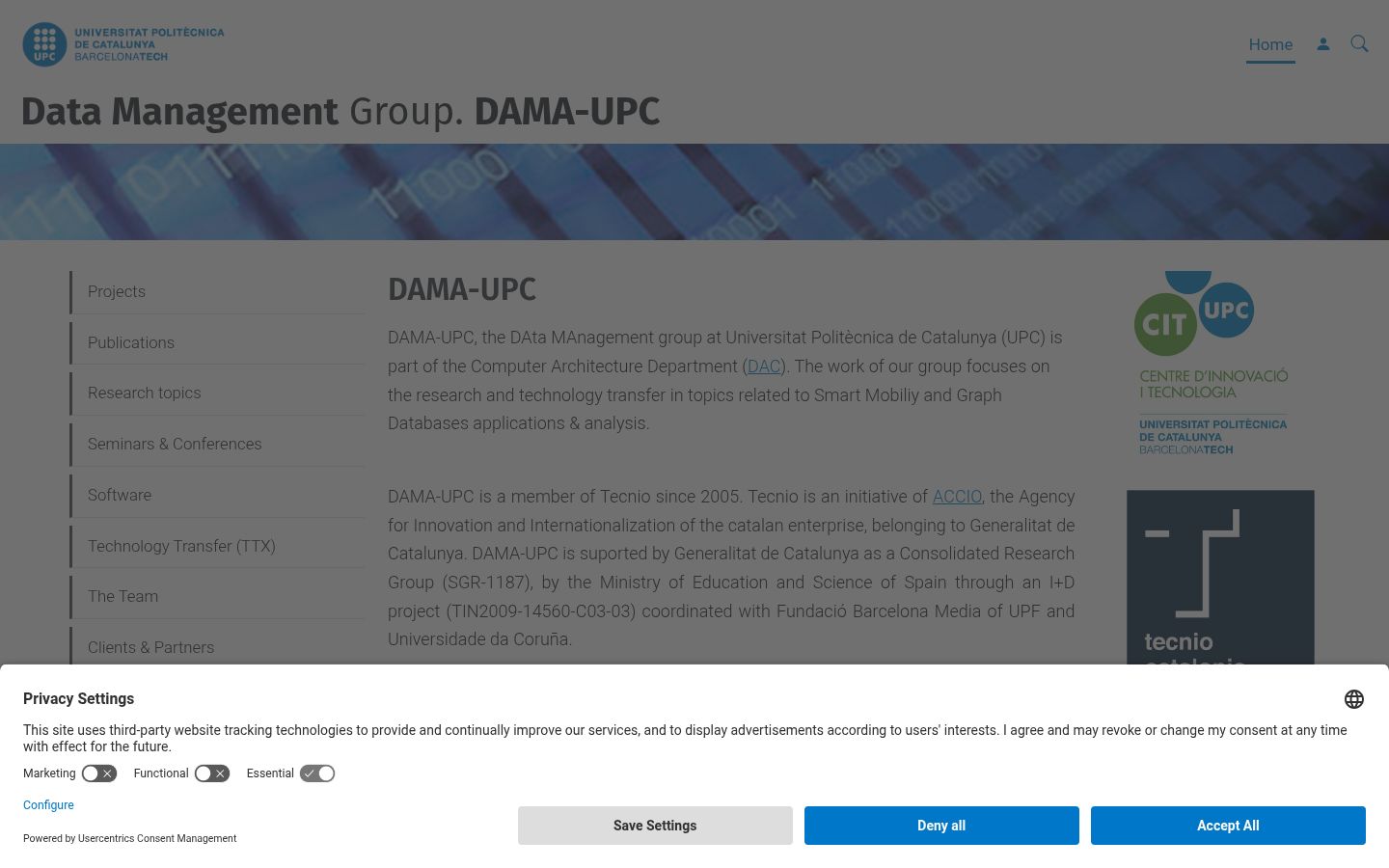Image resolution: width=1389 pixels, height=868 pixels.
Task: Open Clients & Partners page
Action: coord(218,647)
